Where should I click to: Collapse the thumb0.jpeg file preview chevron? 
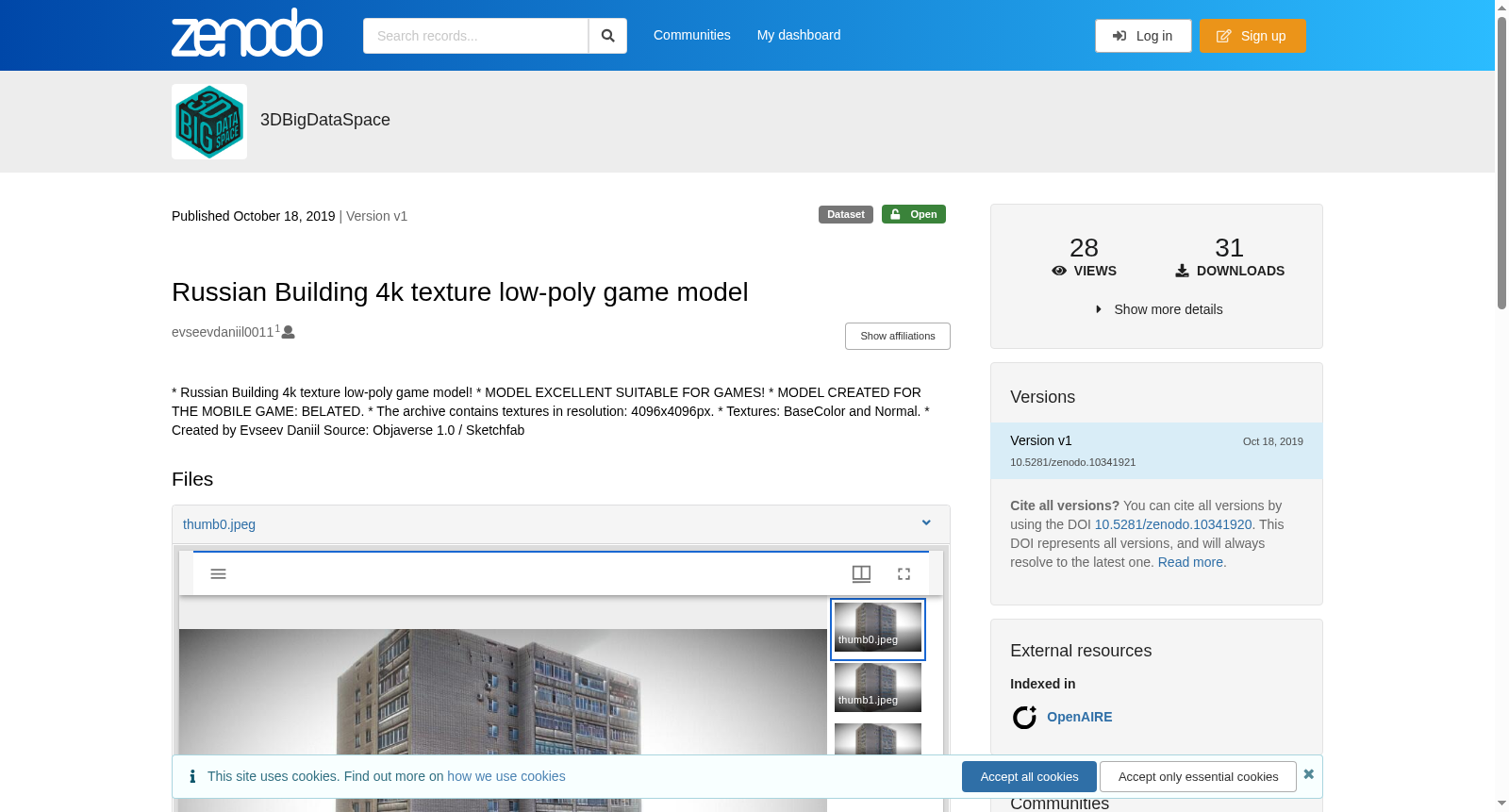click(926, 523)
